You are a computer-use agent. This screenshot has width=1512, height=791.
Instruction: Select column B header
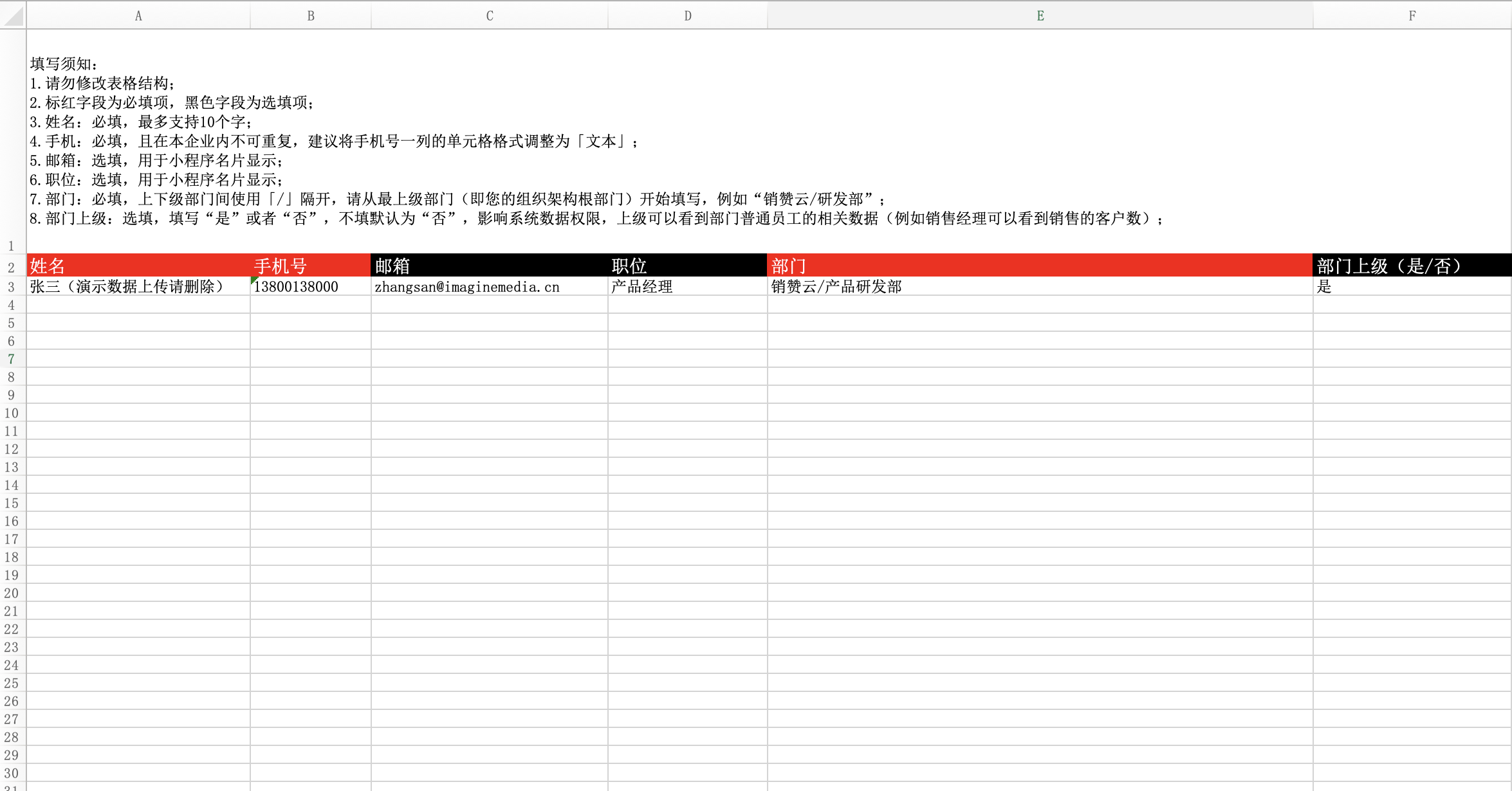pyautogui.click(x=311, y=15)
